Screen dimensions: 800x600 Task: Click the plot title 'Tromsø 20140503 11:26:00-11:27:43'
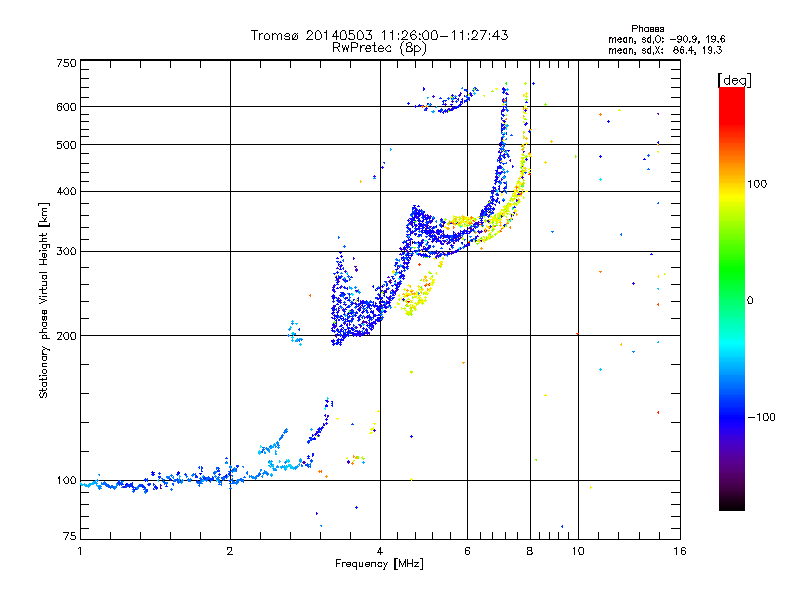point(379,35)
